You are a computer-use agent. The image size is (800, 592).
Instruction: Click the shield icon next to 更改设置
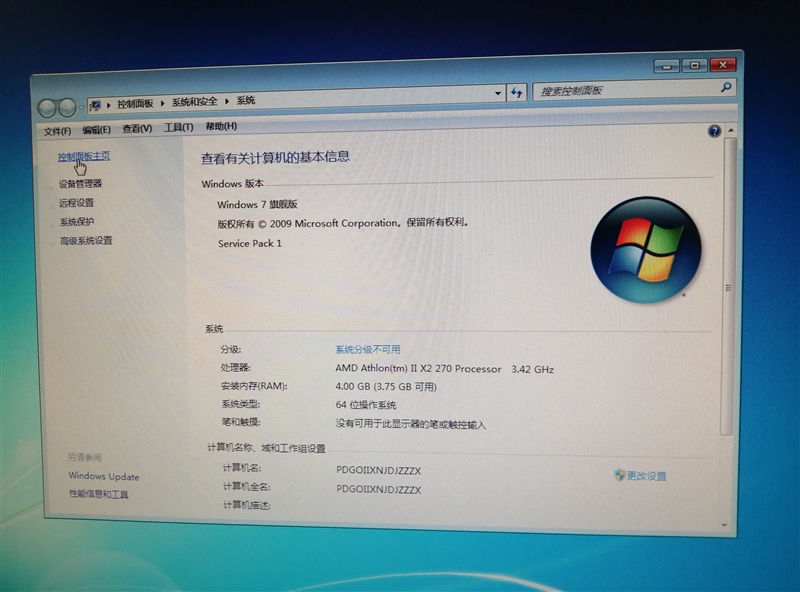click(619, 475)
